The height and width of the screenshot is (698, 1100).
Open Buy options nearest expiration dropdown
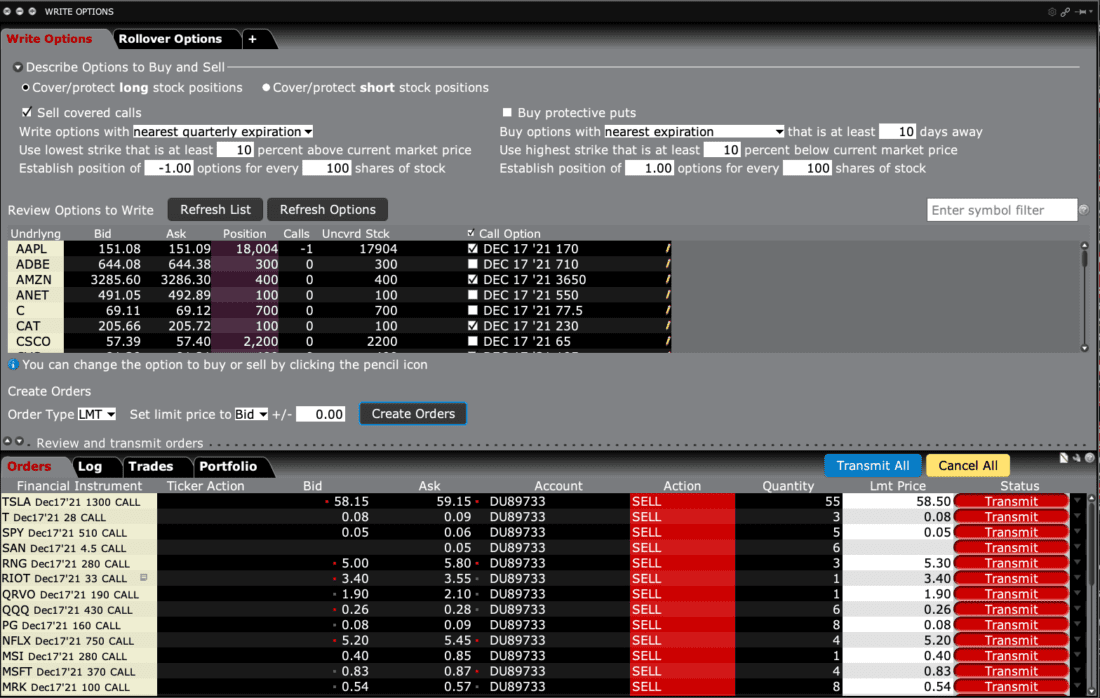(x=694, y=132)
